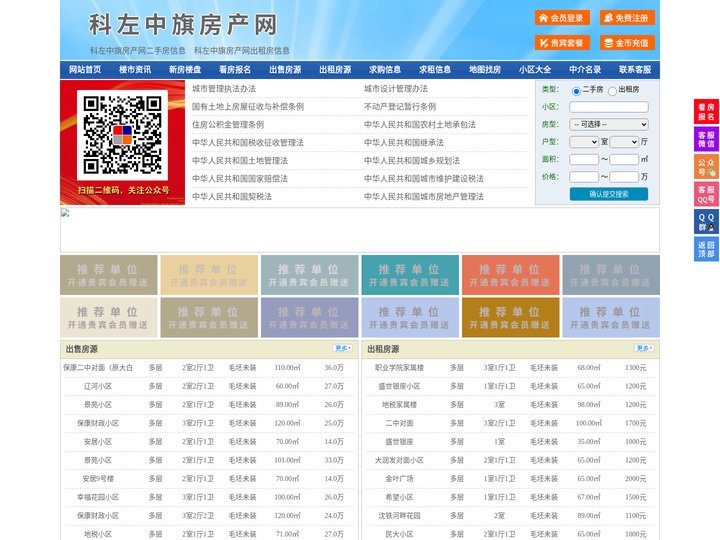The height and width of the screenshot is (540, 720).
Task: Open 新房楼盘 navigation item
Action: (185, 70)
